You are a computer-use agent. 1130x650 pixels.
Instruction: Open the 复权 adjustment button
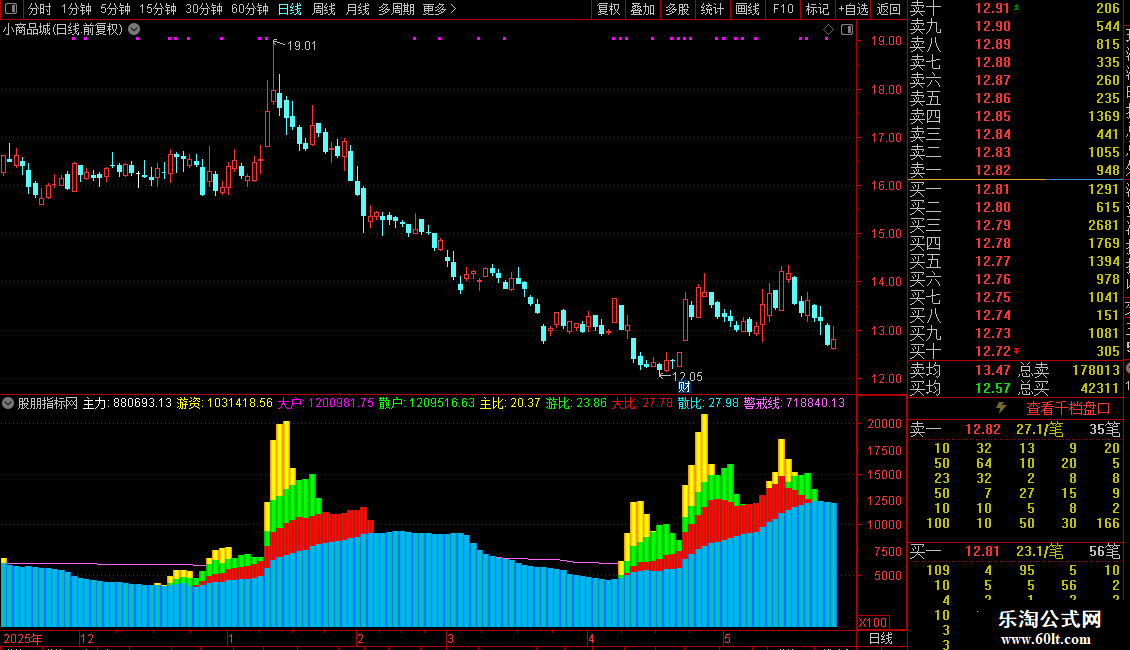608,9
